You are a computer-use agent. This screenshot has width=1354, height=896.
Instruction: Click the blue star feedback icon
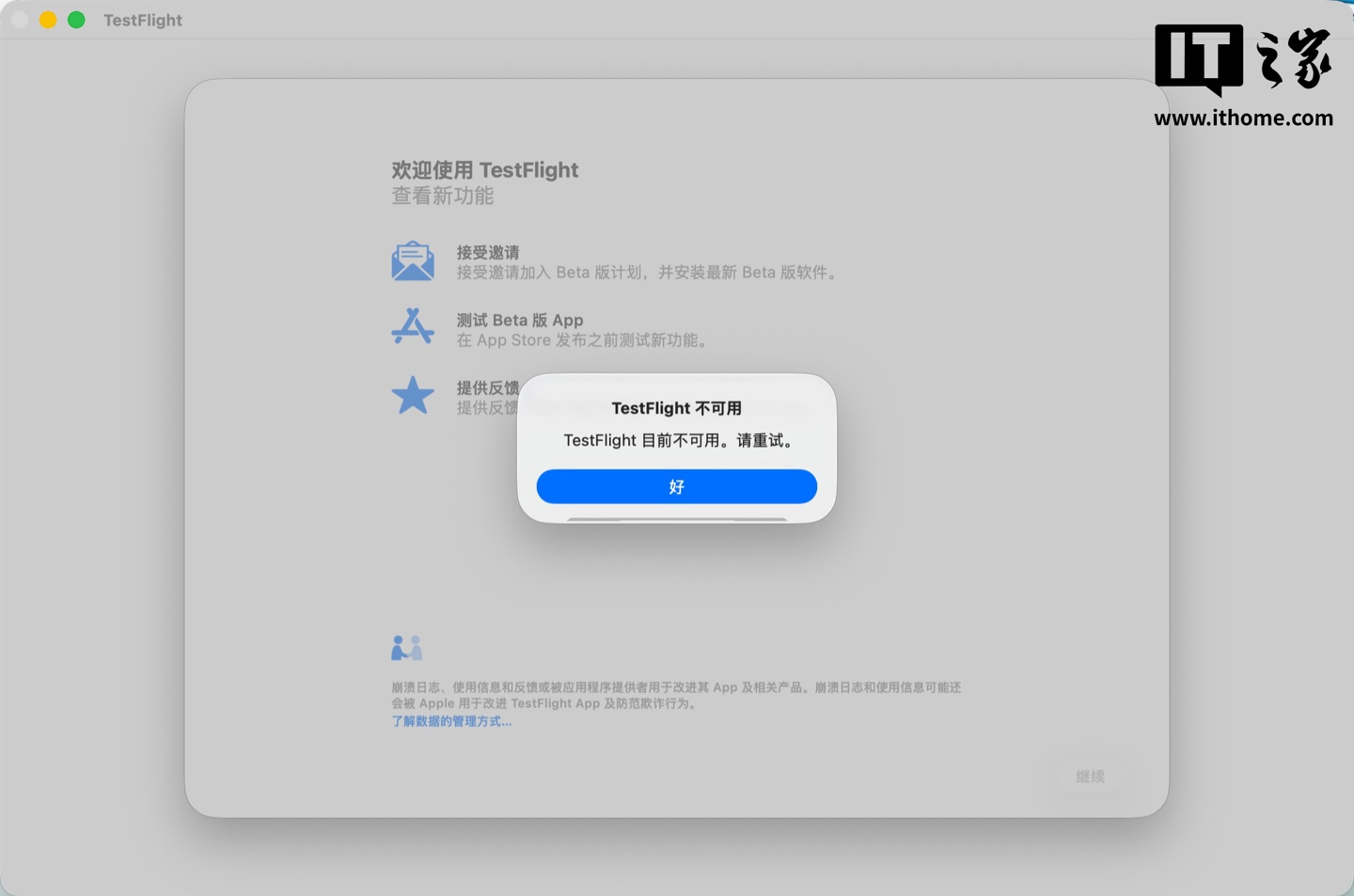(413, 396)
